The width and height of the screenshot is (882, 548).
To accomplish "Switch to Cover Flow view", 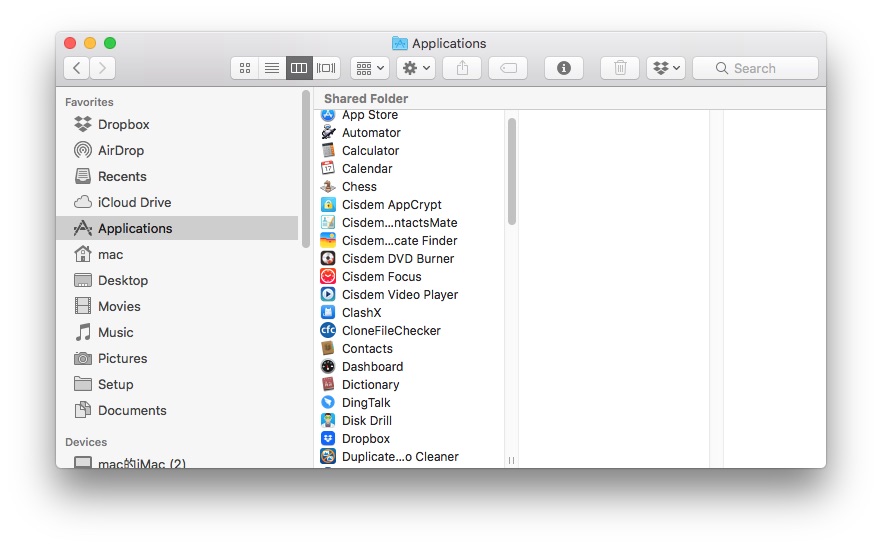I will pos(326,68).
